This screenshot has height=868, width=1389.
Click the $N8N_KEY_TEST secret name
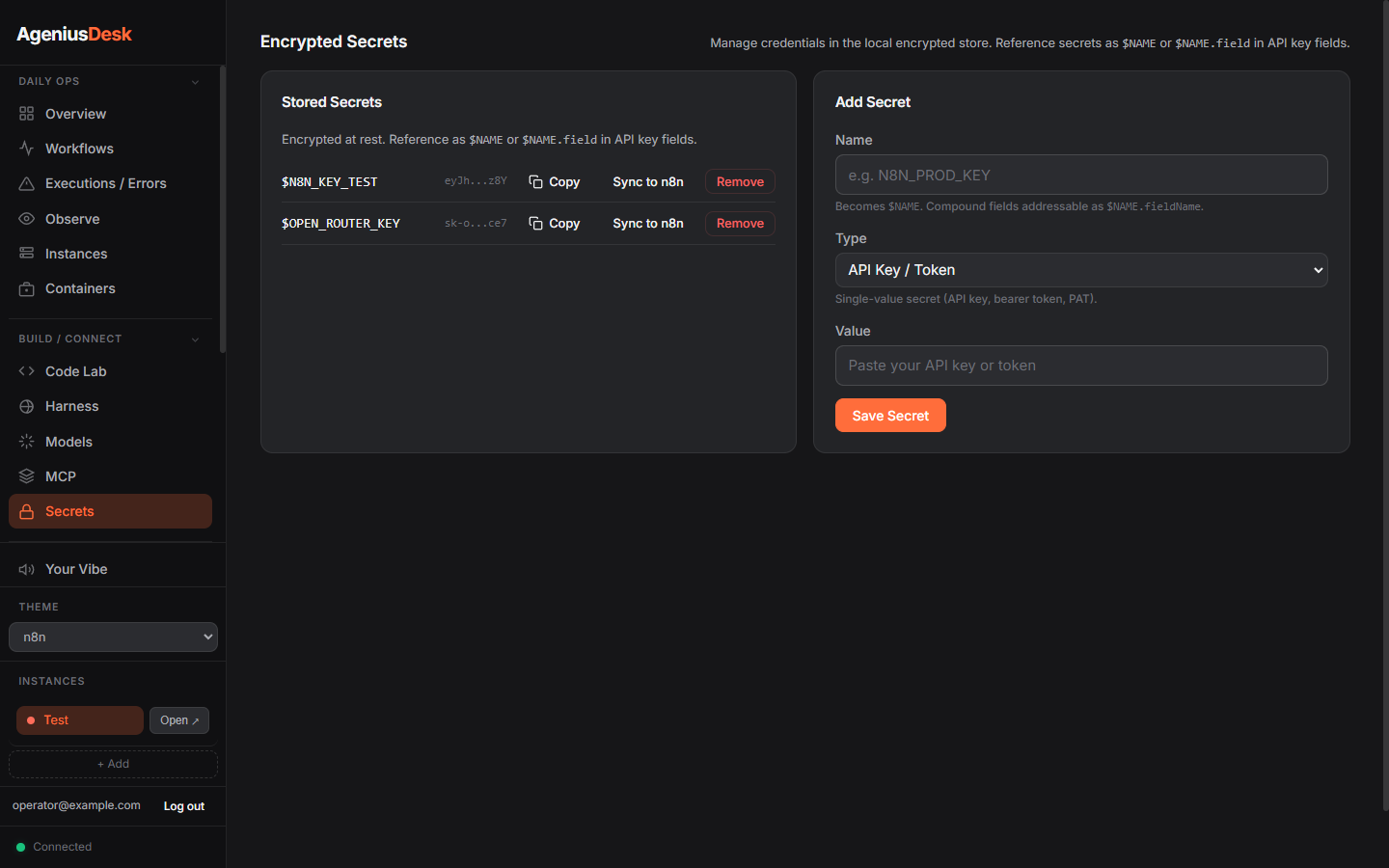pos(329,181)
